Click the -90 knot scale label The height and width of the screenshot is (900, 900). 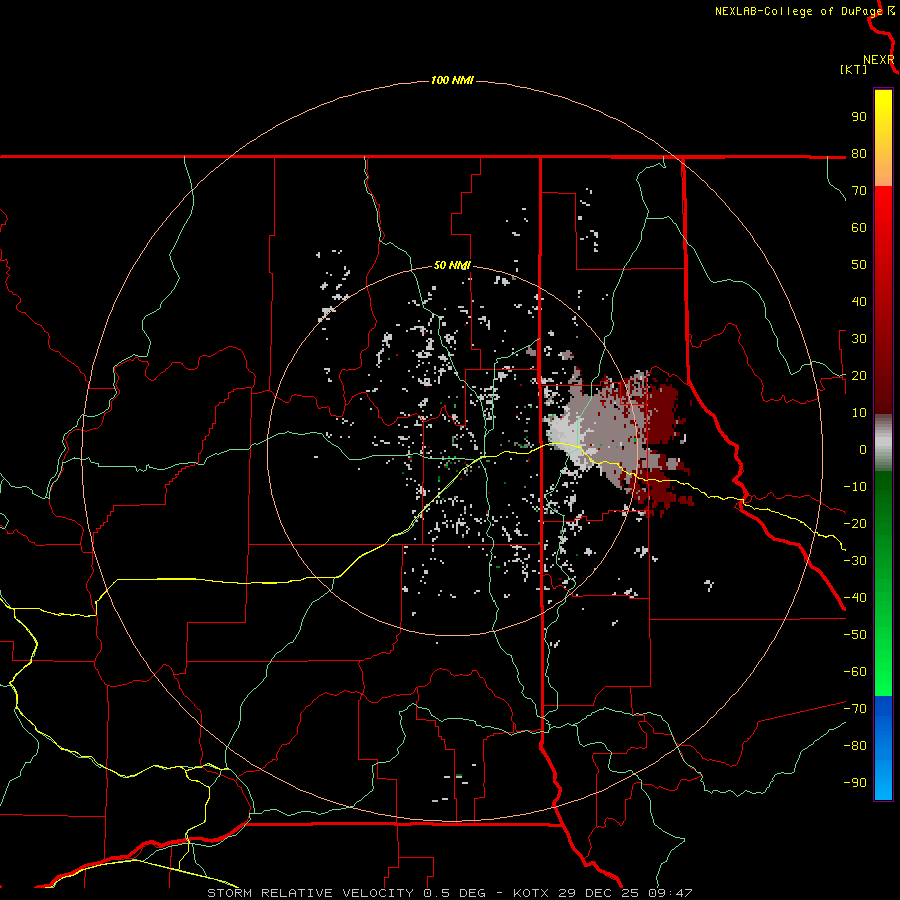click(x=855, y=783)
